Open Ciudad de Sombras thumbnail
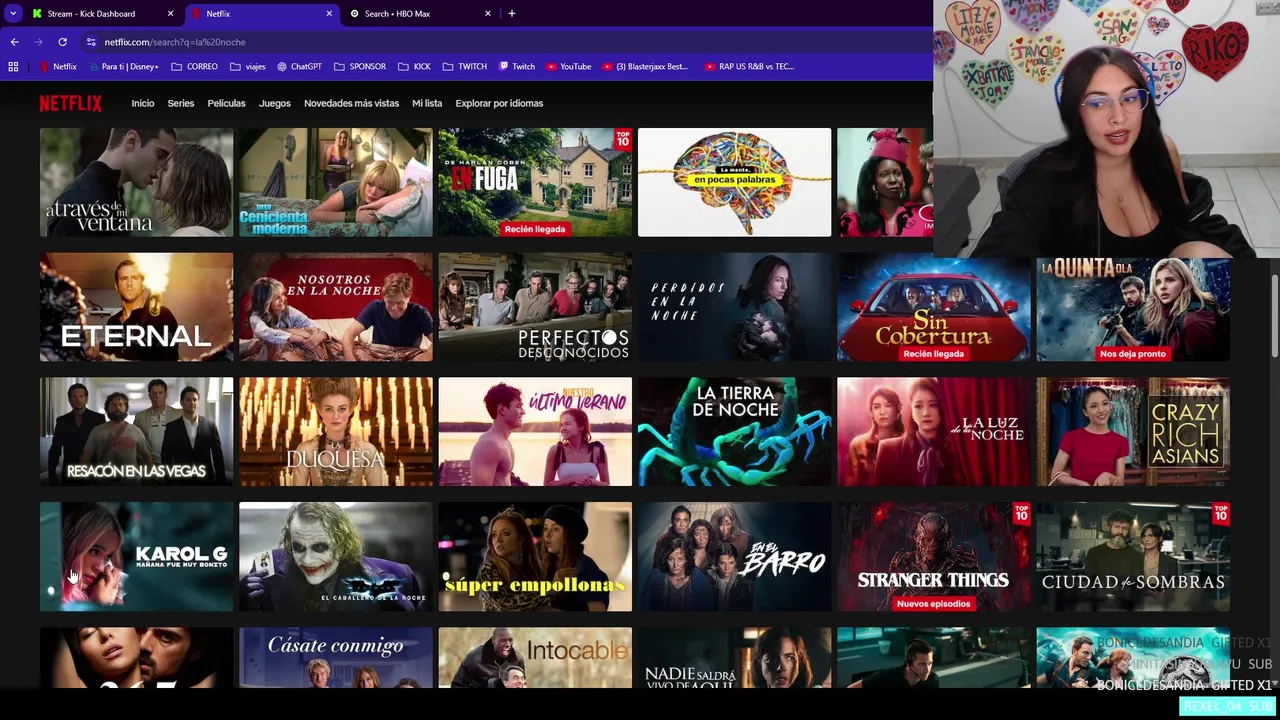 tap(1133, 557)
